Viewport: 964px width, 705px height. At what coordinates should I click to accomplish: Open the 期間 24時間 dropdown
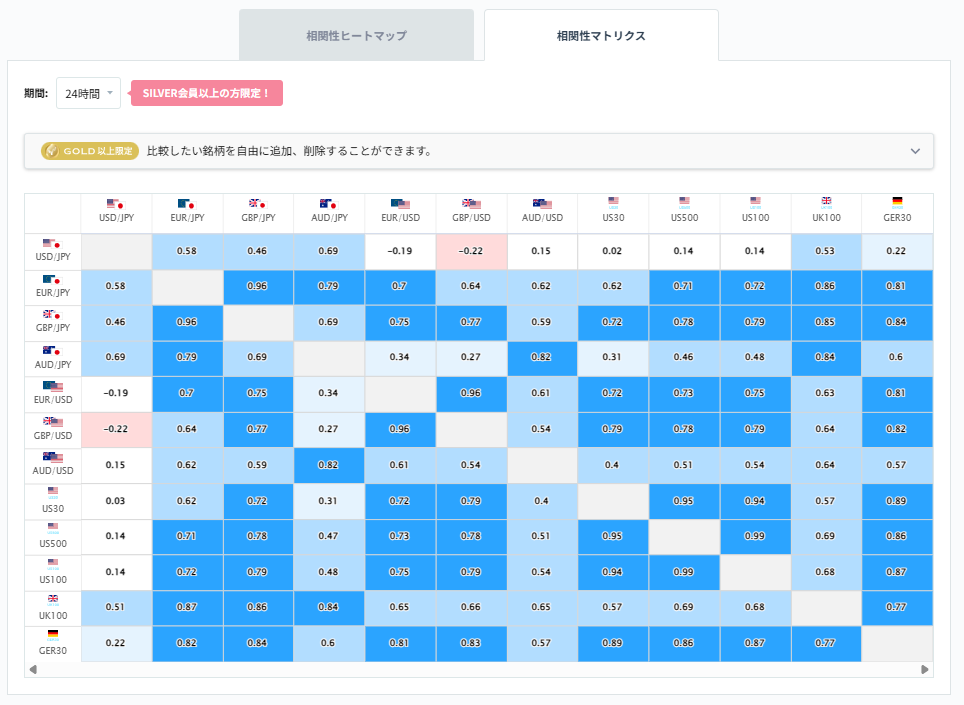point(88,91)
